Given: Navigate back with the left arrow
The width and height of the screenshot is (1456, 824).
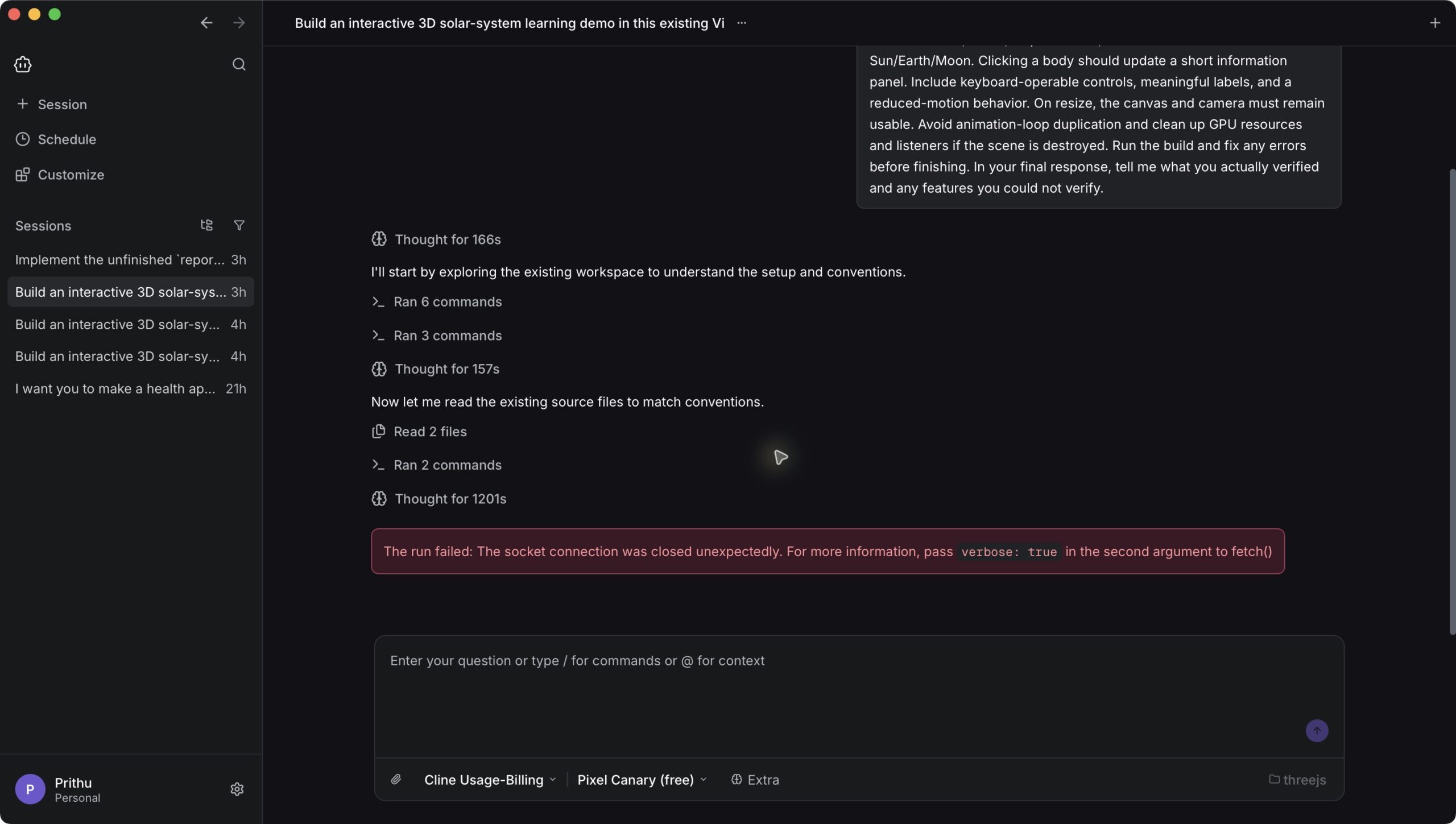Looking at the screenshot, I should click(x=206, y=23).
